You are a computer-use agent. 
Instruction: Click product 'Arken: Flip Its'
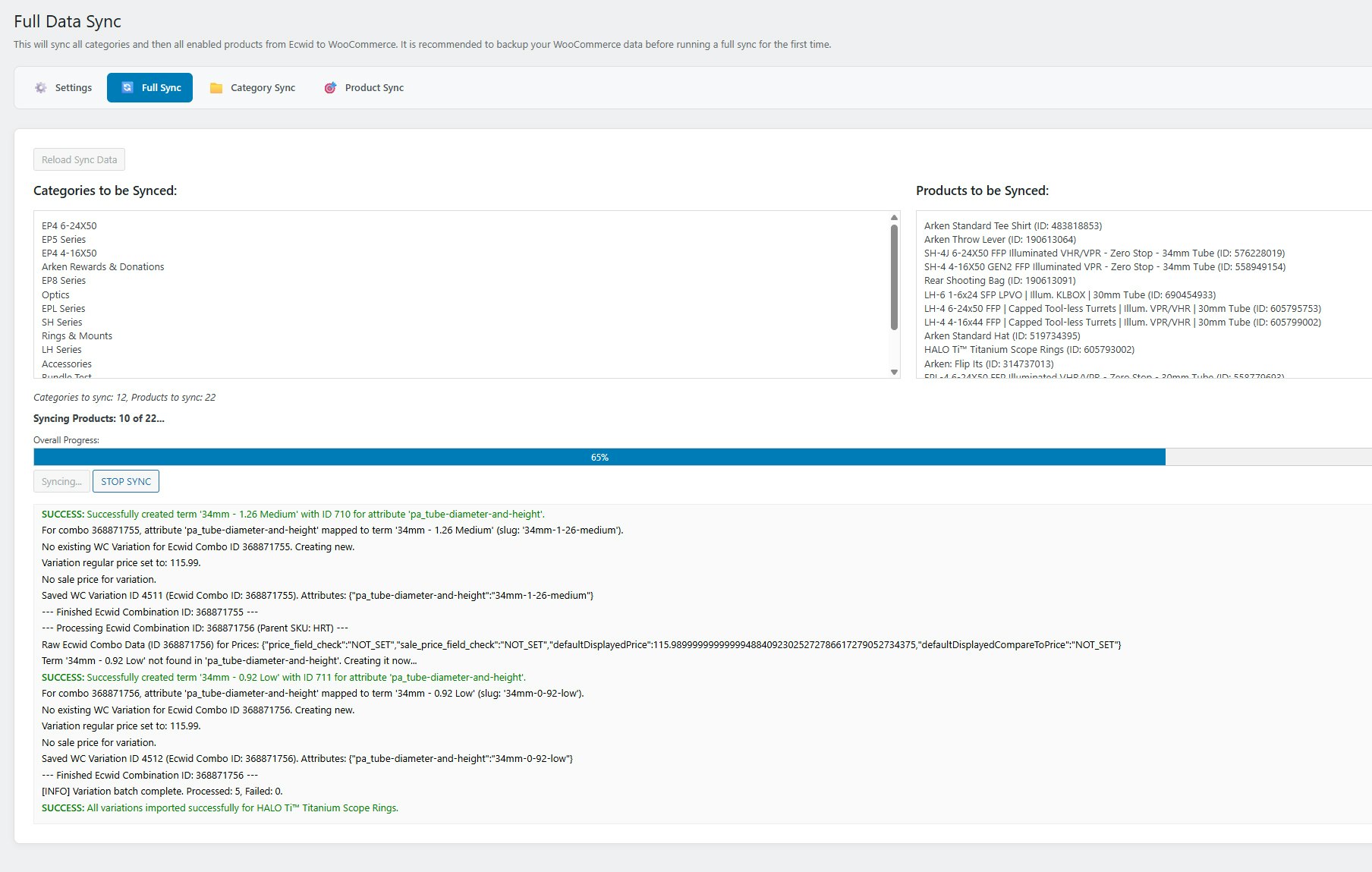[989, 364]
